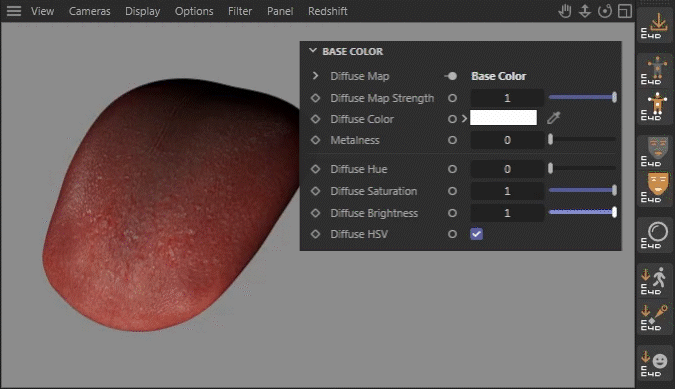Image resolution: width=675 pixels, height=389 pixels.
Task: Click the Diffuse Map Strength value field
Action: (507, 98)
